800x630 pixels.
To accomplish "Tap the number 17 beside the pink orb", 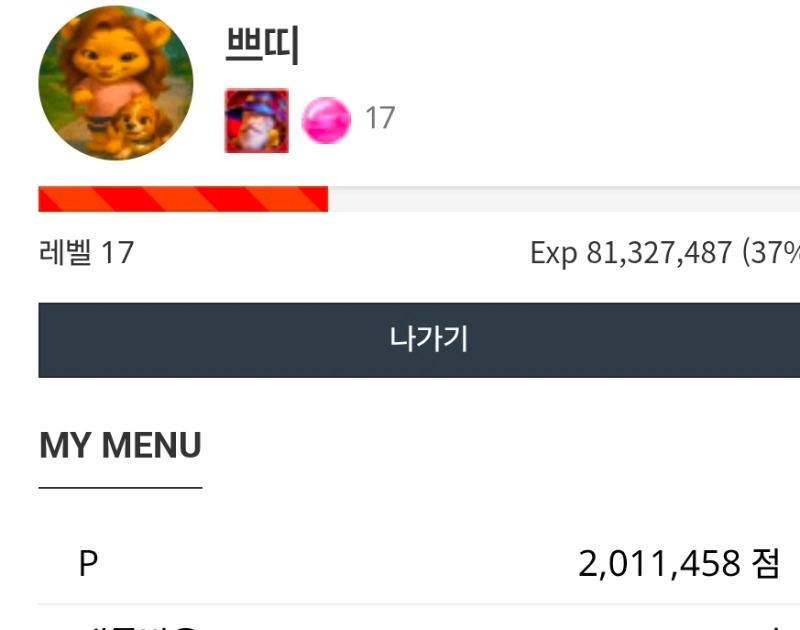I will click(380, 118).
